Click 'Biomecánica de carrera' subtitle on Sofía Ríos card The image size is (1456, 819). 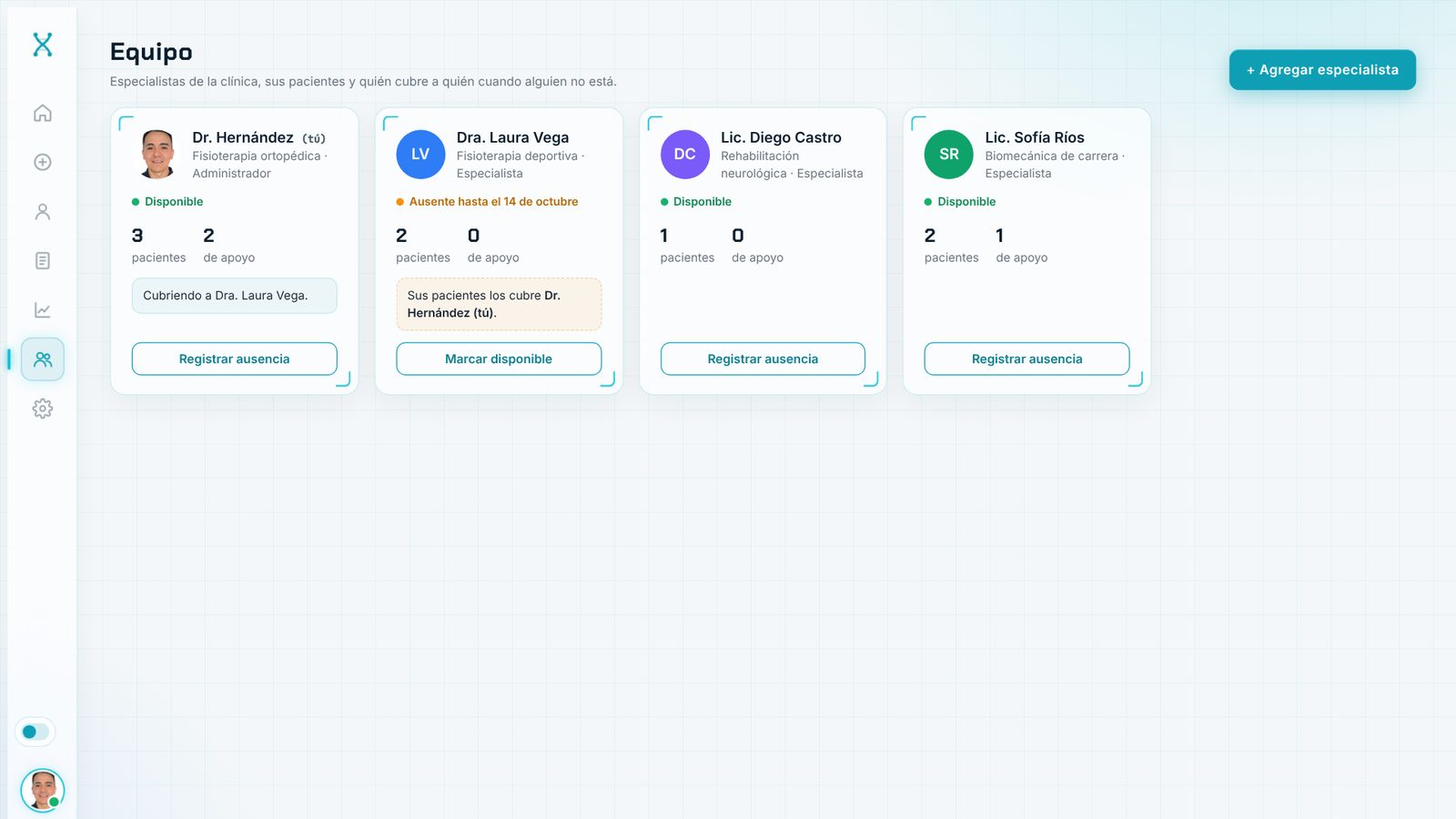click(x=1051, y=157)
